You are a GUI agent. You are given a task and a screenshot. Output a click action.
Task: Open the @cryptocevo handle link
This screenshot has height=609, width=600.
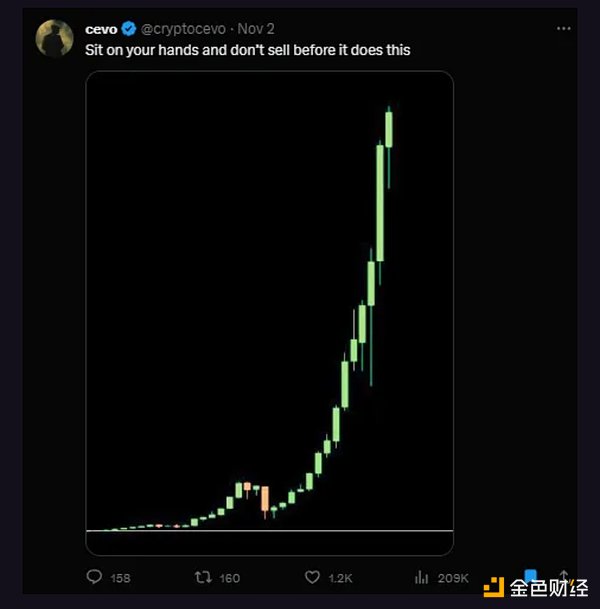183,29
